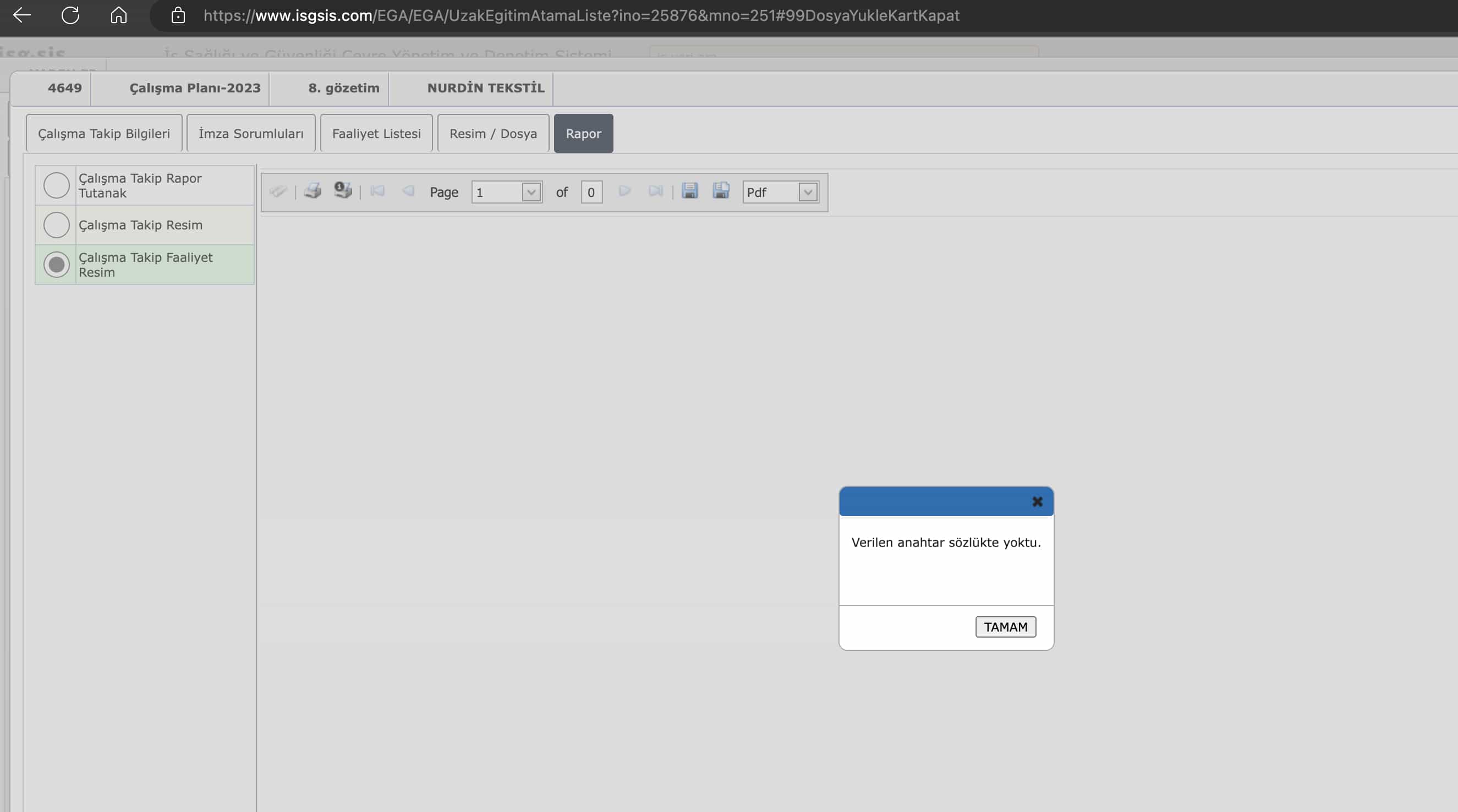Go to next report page
This screenshot has height=812, width=1458.
click(x=624, y=191)
